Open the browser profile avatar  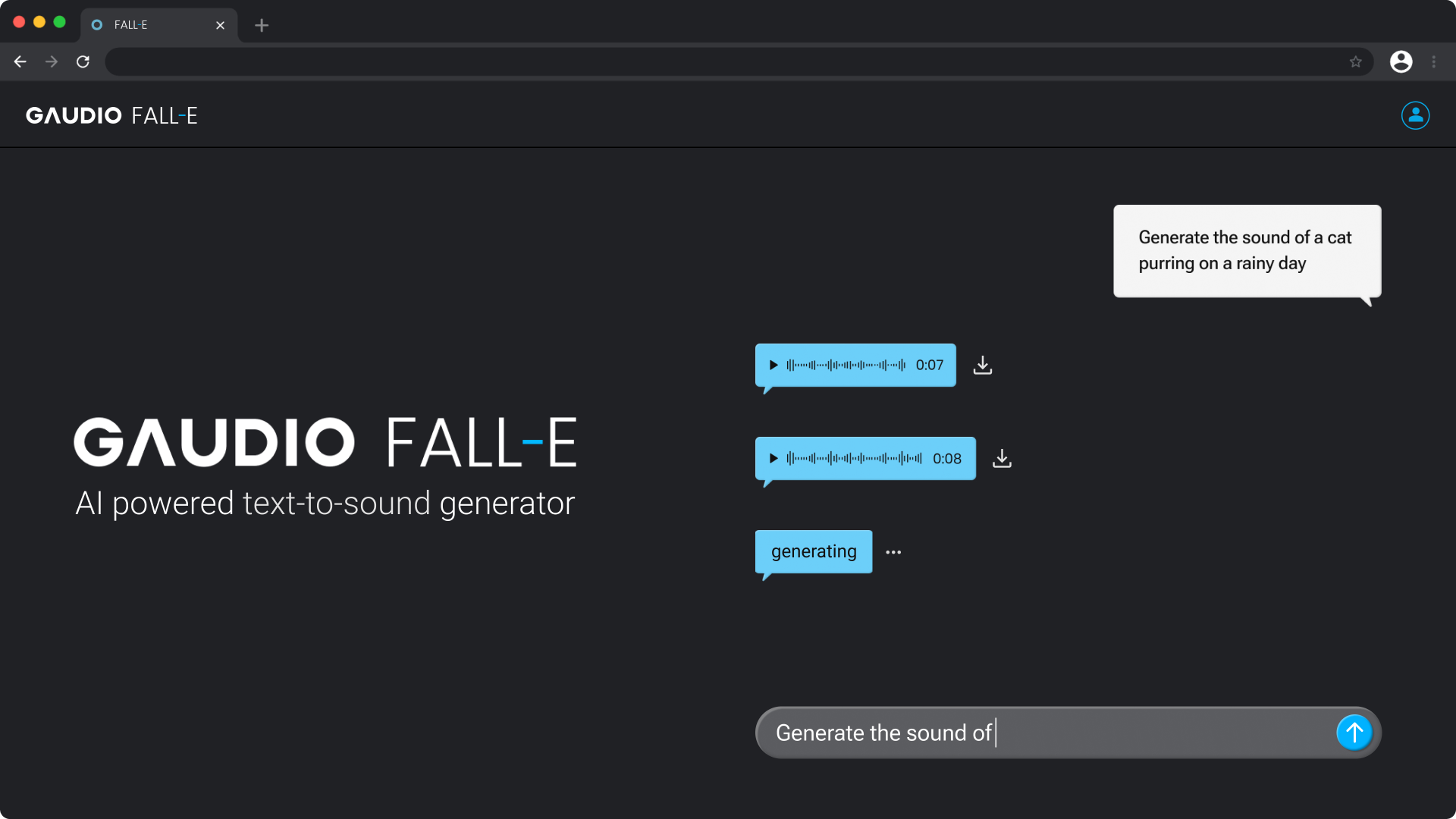point(1401,61)
